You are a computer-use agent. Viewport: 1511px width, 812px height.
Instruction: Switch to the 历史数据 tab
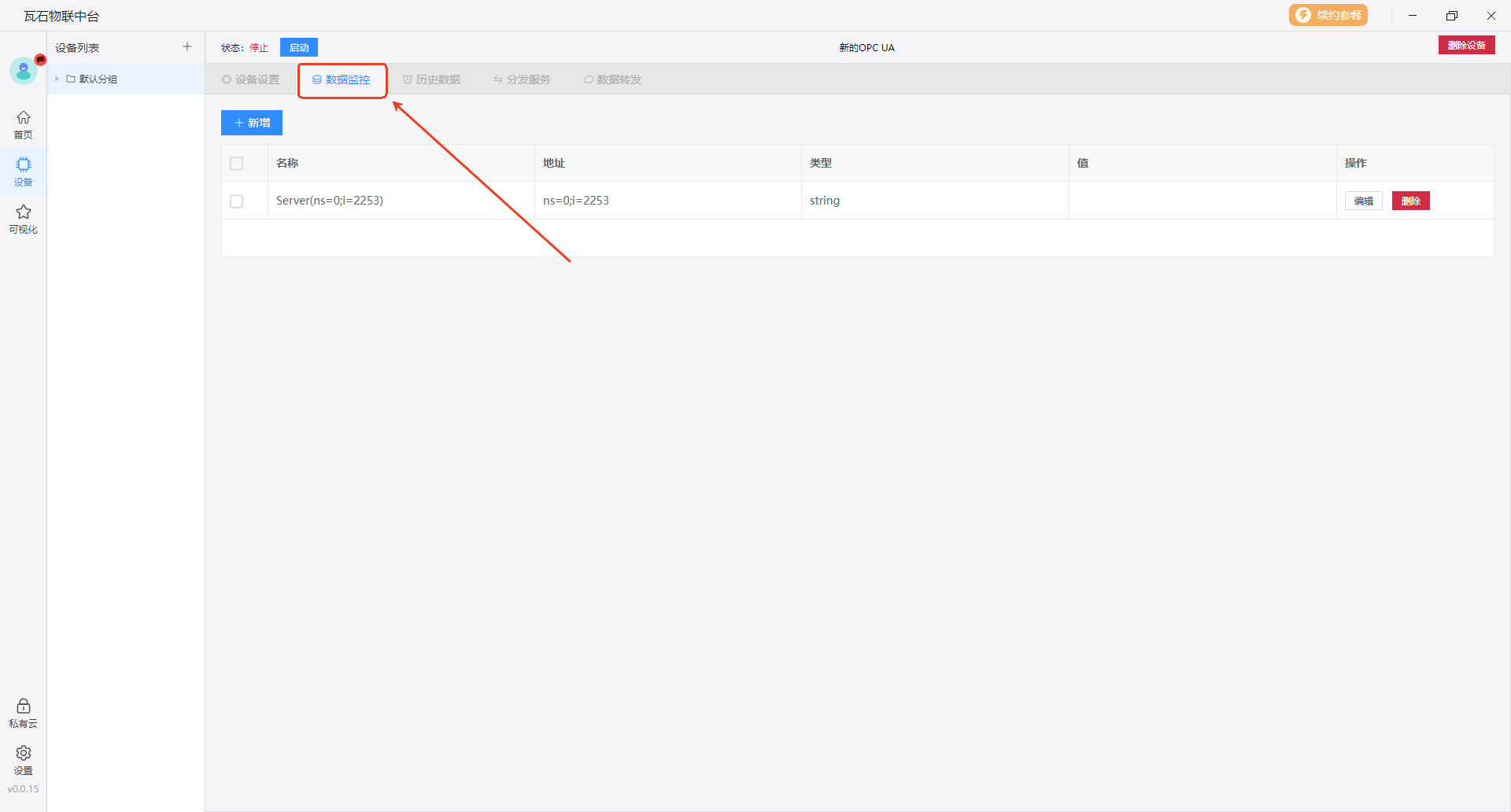[431, 79]
